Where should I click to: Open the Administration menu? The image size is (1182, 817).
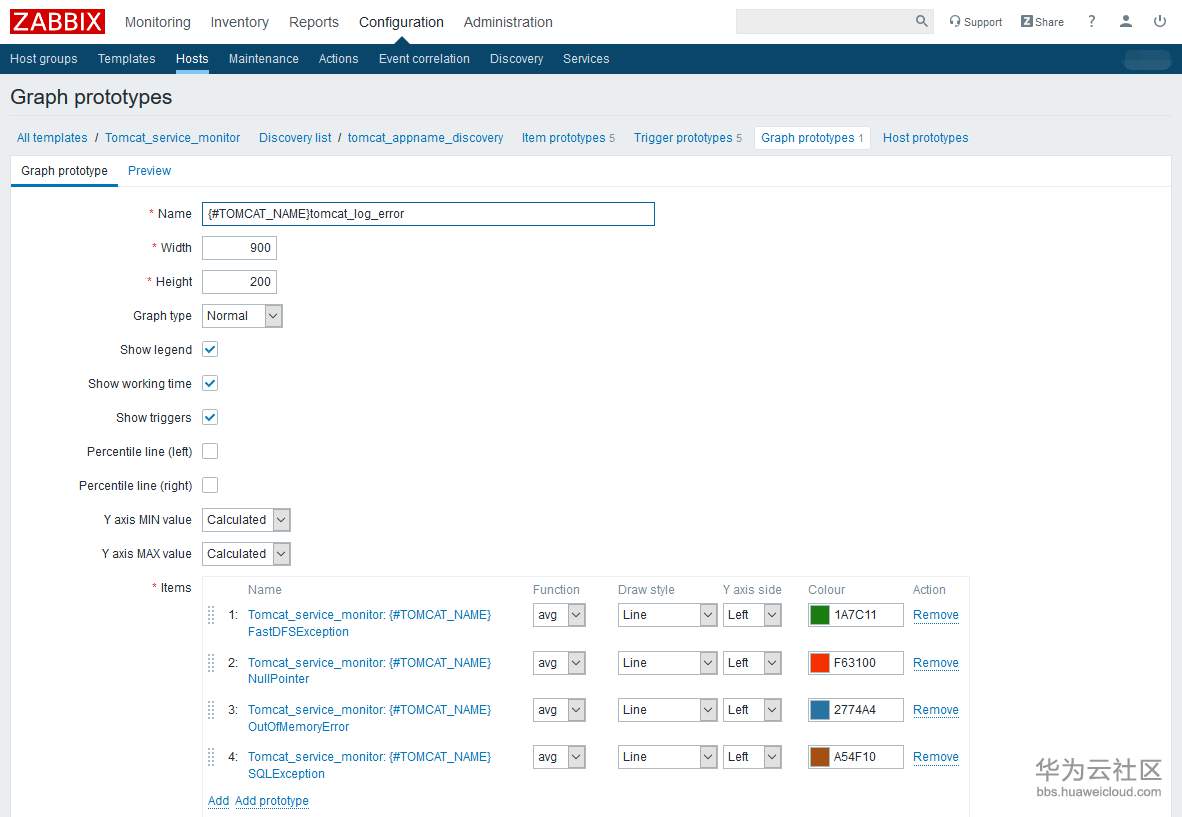[x=508, y=22]
